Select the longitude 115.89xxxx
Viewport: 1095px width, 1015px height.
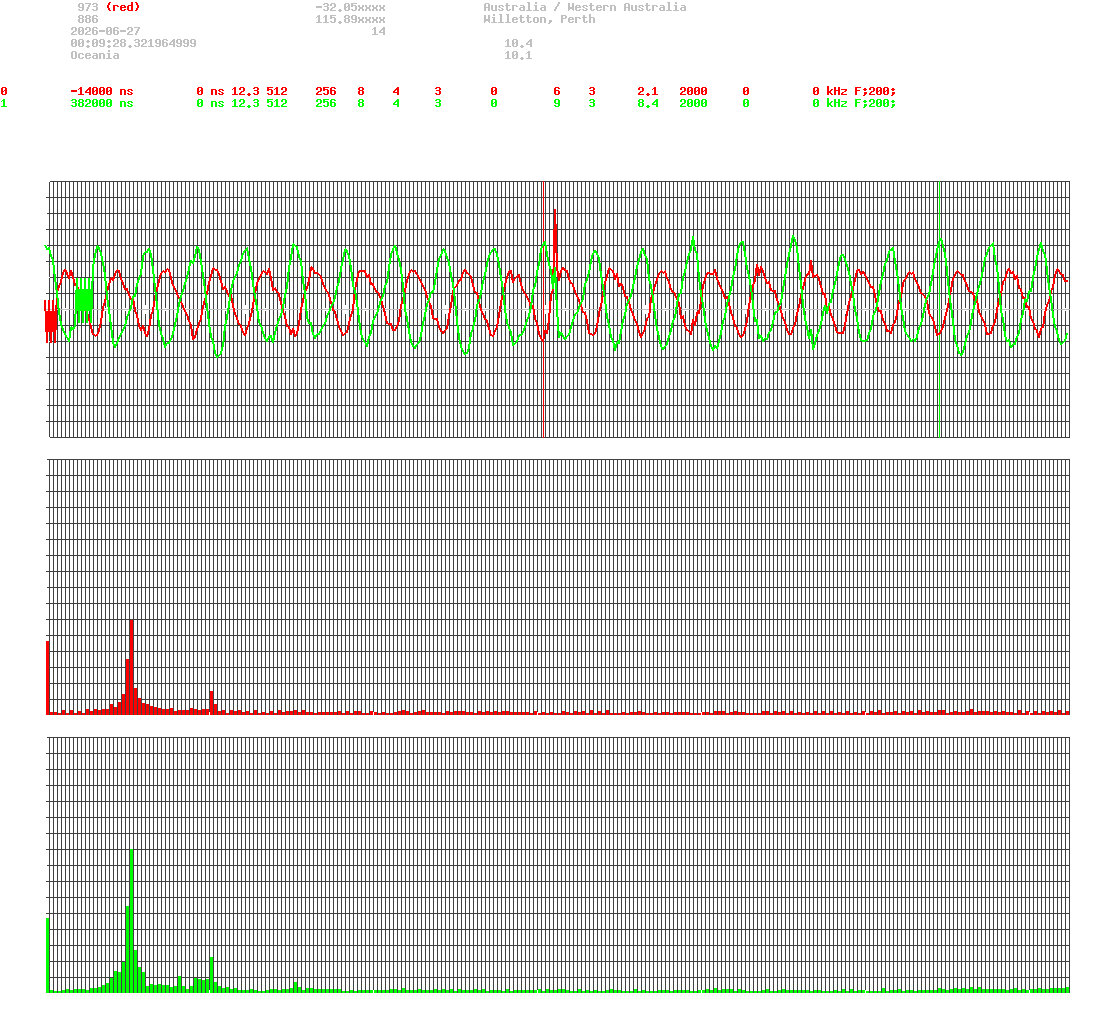350,20
